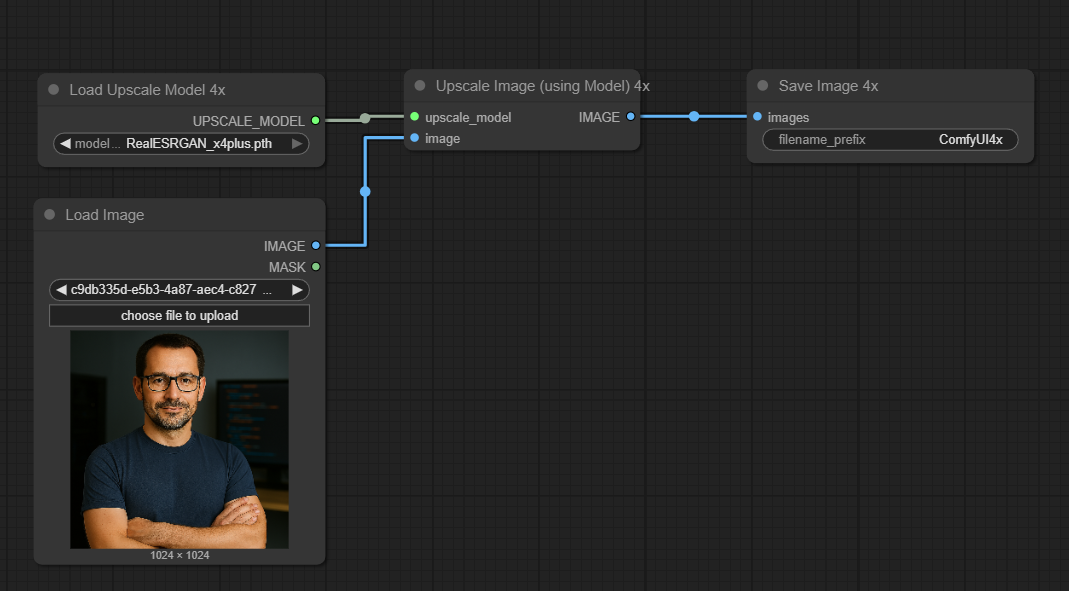This screenshot has height=591, width=1069.
Task: Click the image input port on Upscale Image node
Action: tap(414, 138)
